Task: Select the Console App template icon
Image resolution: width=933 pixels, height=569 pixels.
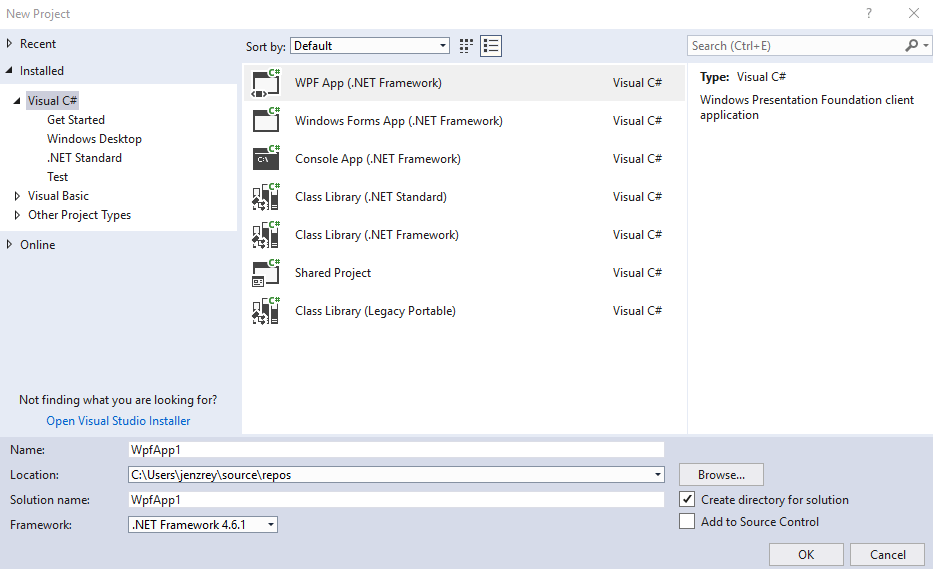Action: [x=265, y=159]
